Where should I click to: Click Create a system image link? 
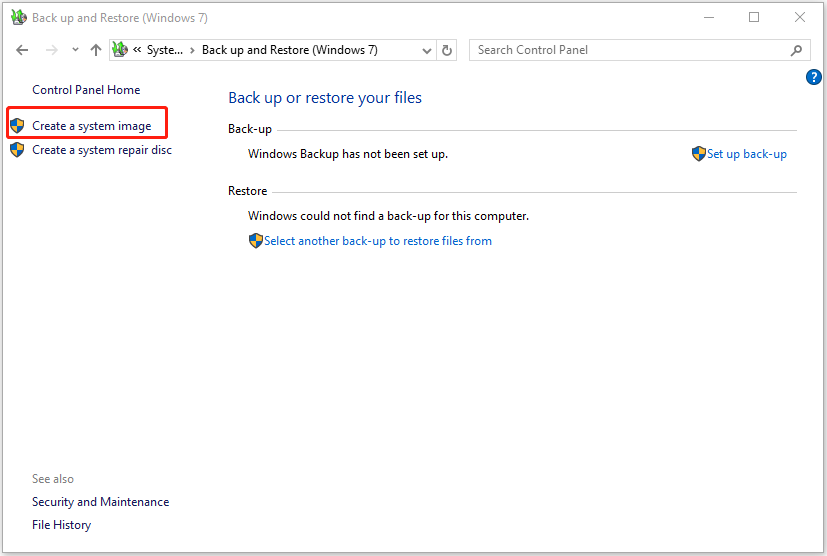click(x=92, y=126)
